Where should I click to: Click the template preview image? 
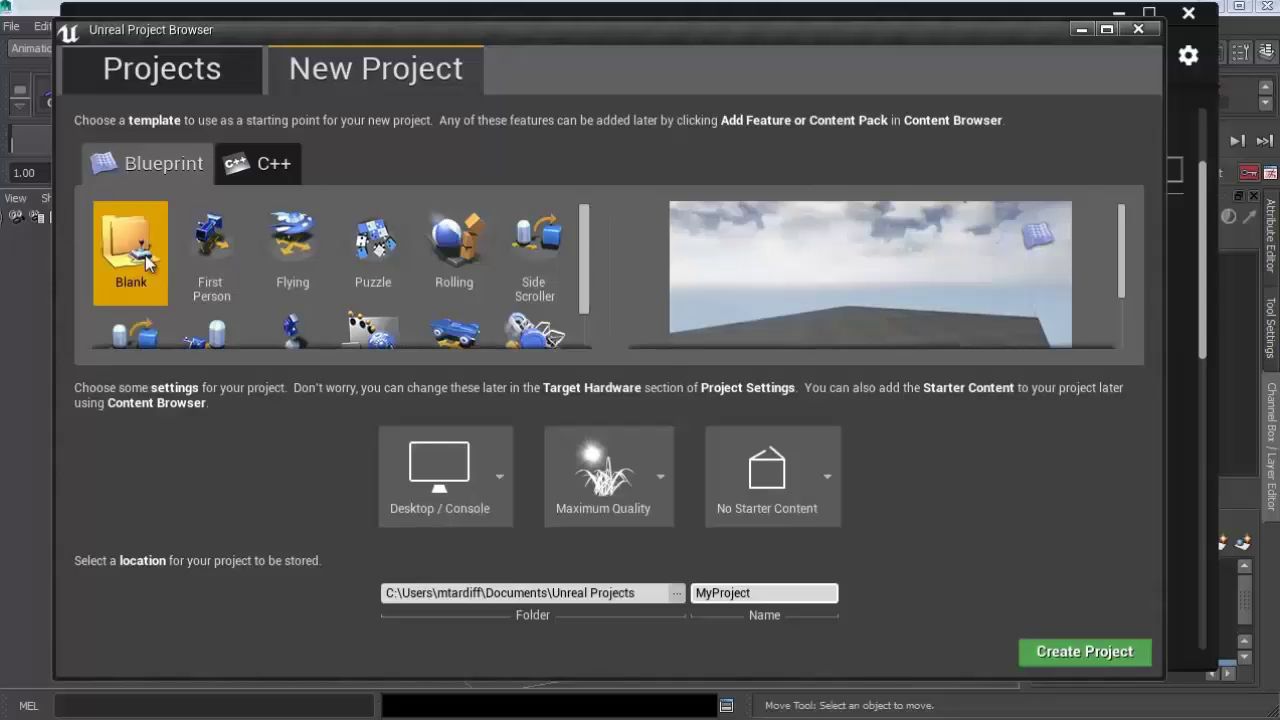[870, 274]
